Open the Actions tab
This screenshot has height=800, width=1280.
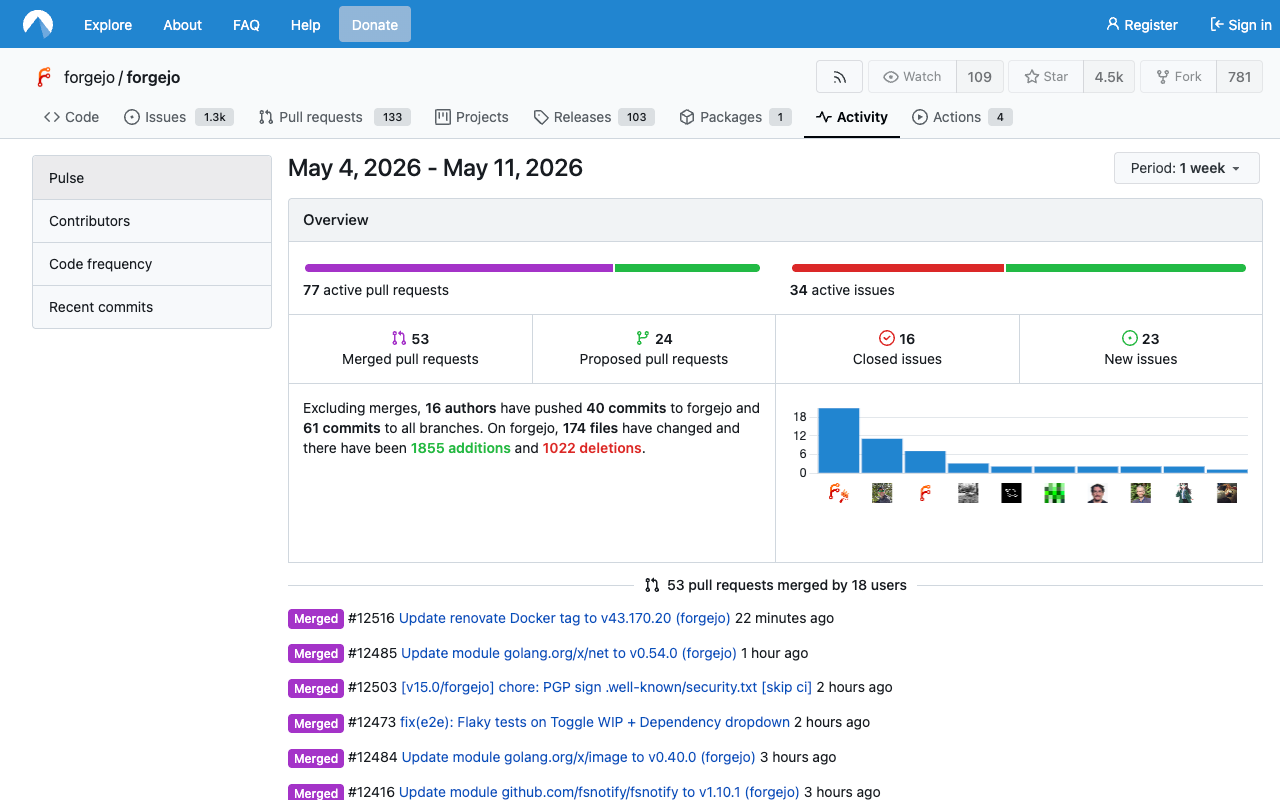pos(962,117)
